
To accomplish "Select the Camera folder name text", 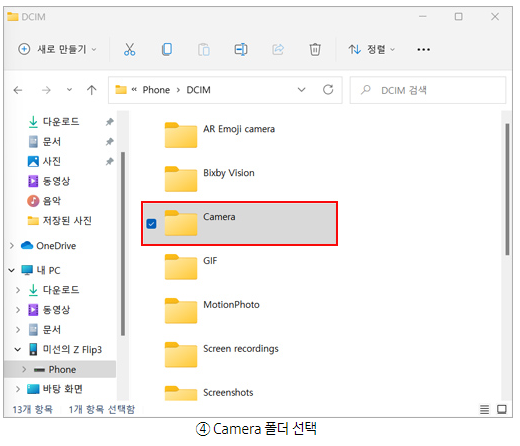I will [x=219, y=217].
